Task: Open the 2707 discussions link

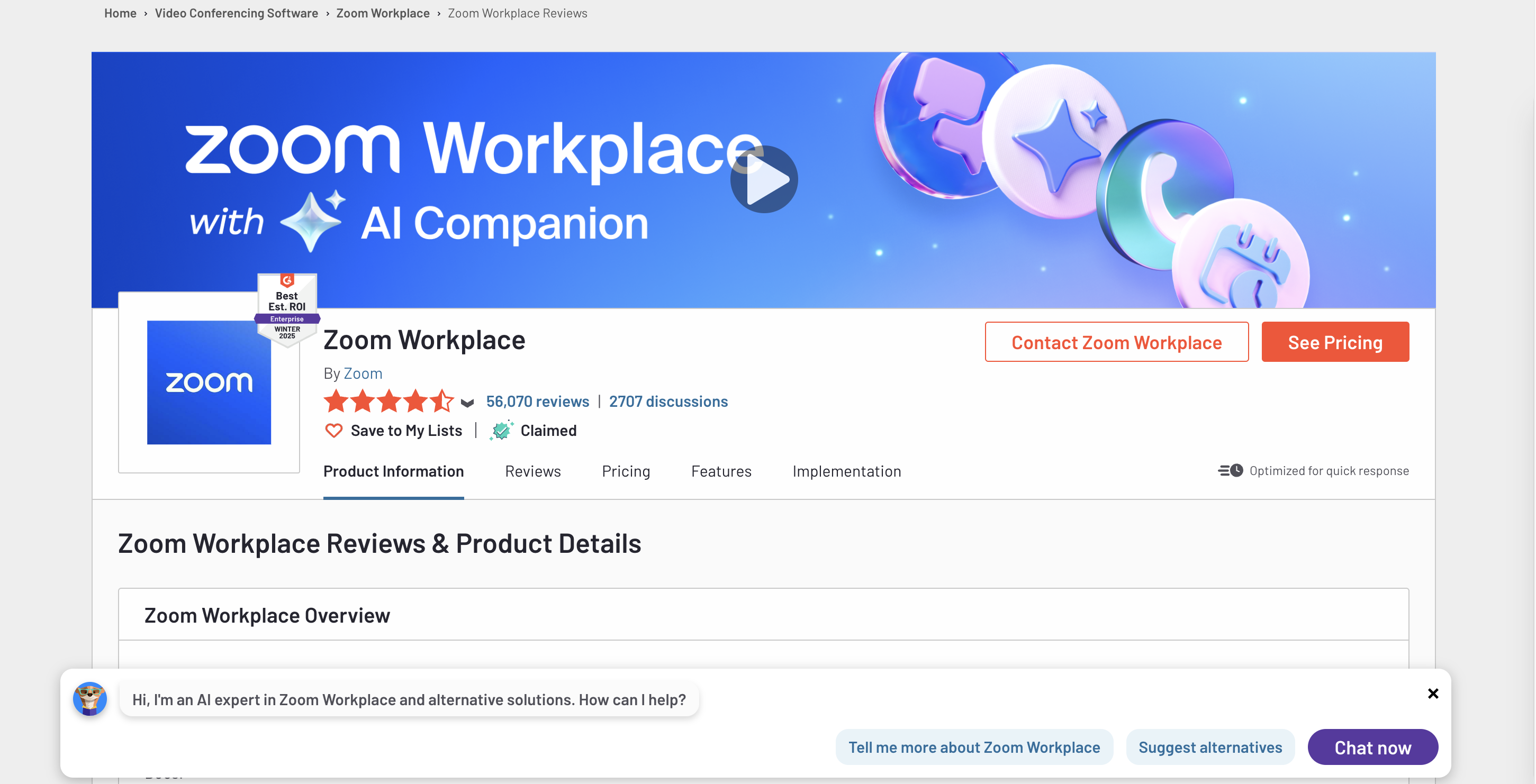Action: [668, 402]
